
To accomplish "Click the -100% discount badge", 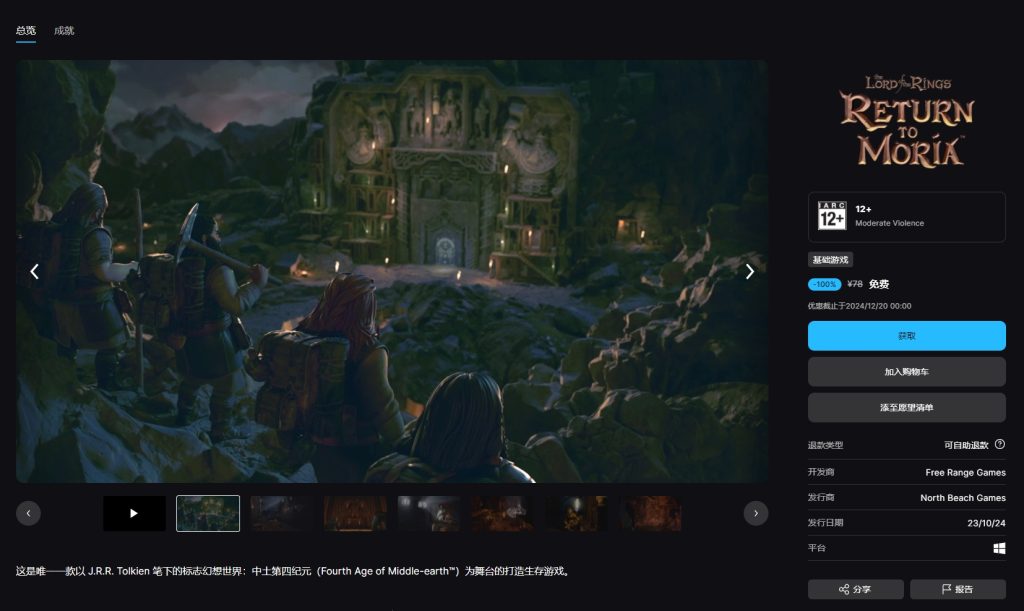I will [824, 284].
